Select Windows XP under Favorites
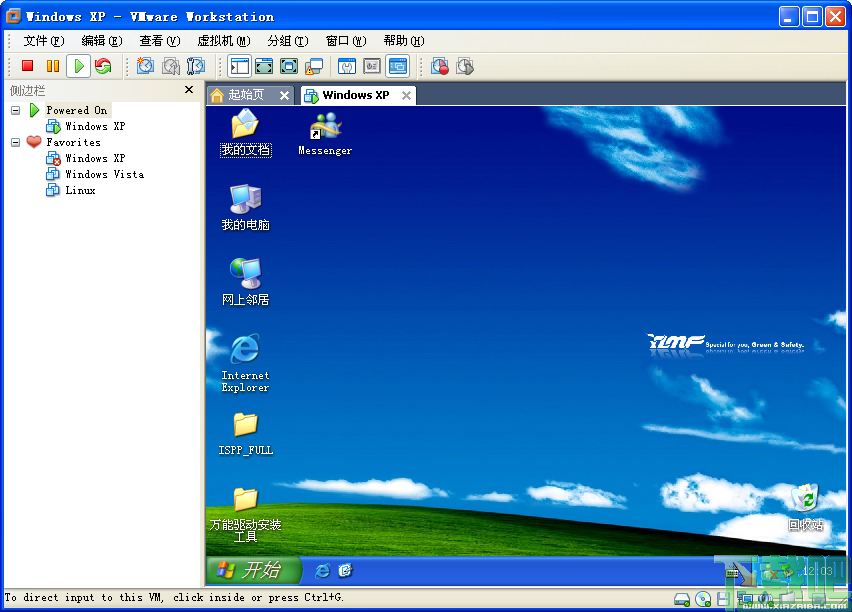 click(95, 158)
